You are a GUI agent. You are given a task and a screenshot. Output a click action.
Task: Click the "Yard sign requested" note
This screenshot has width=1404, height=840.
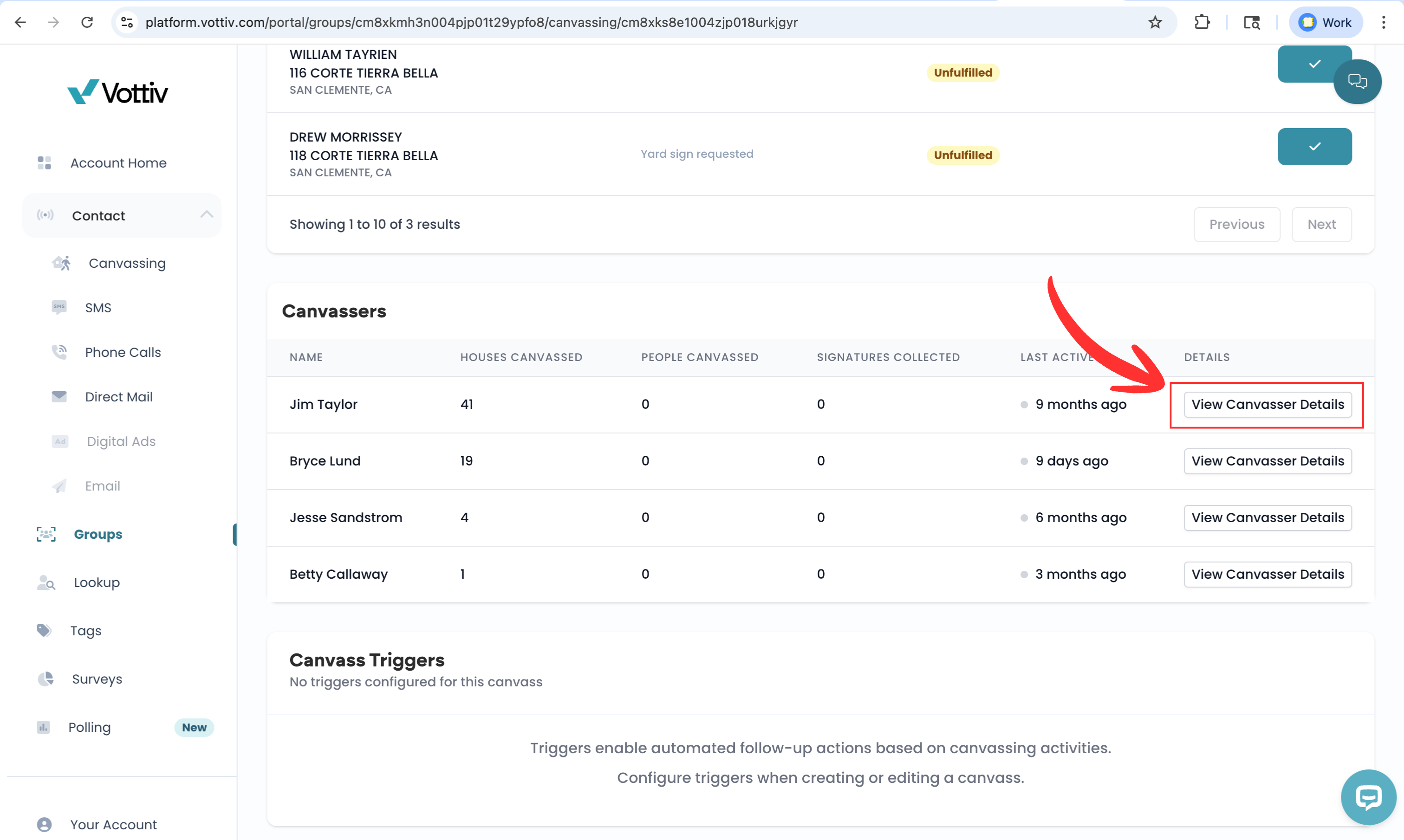pyautogui.click(x=697, y=154)
